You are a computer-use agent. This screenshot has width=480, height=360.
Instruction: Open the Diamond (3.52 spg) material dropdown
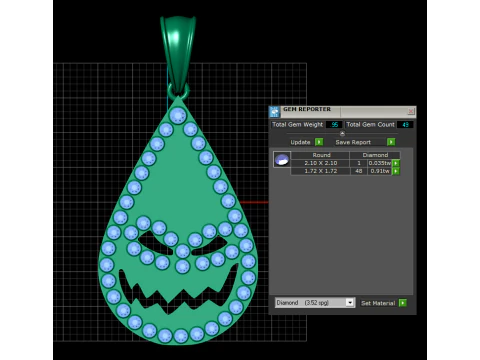click(315, 303)
